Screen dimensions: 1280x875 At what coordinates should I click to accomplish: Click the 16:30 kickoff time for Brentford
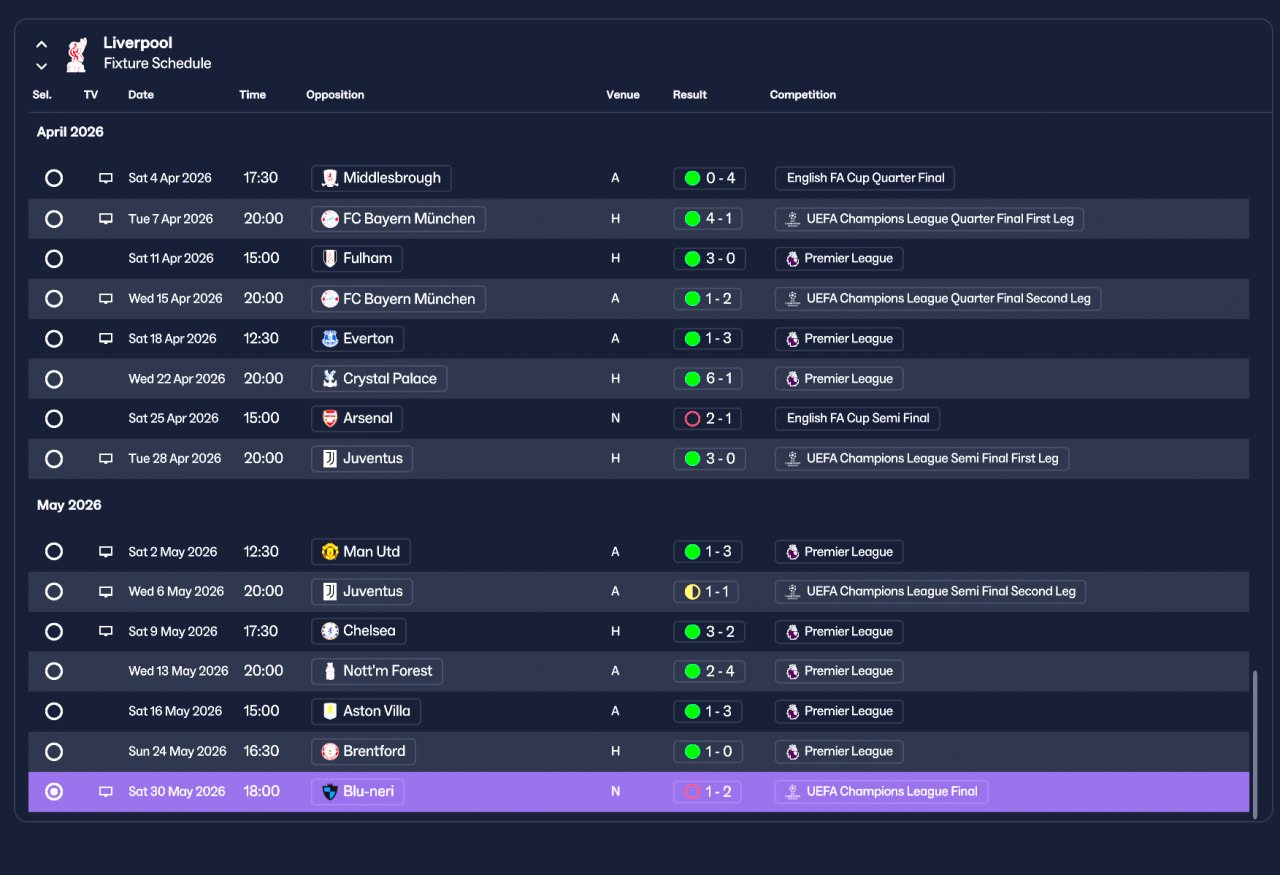pyautogui.click(x=261, y=751)
